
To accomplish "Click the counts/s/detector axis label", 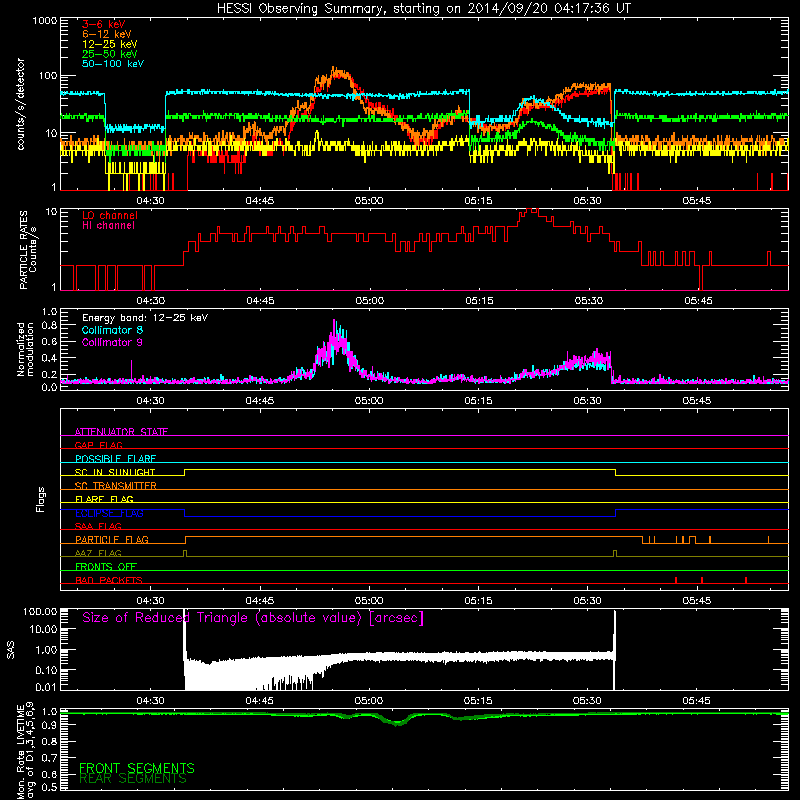I will pyautogui.click(x=21, y=104).
